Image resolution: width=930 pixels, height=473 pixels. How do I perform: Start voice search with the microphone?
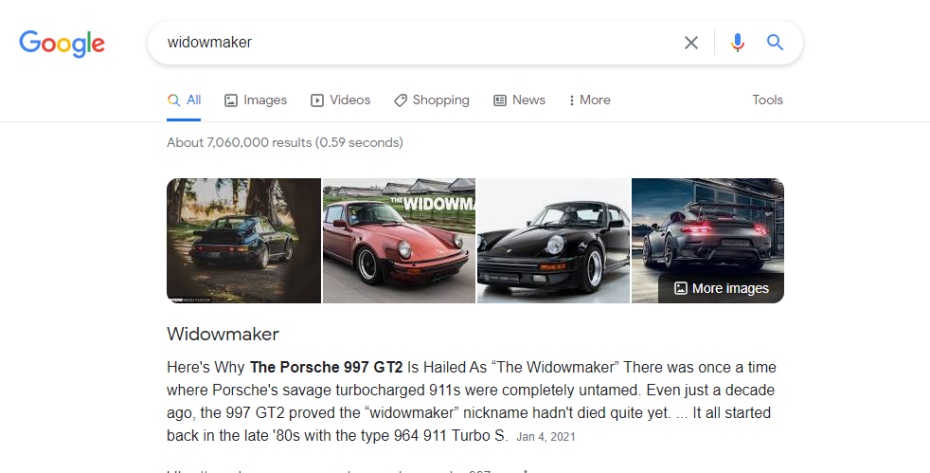pyautogui.click(x=738, y=43)
